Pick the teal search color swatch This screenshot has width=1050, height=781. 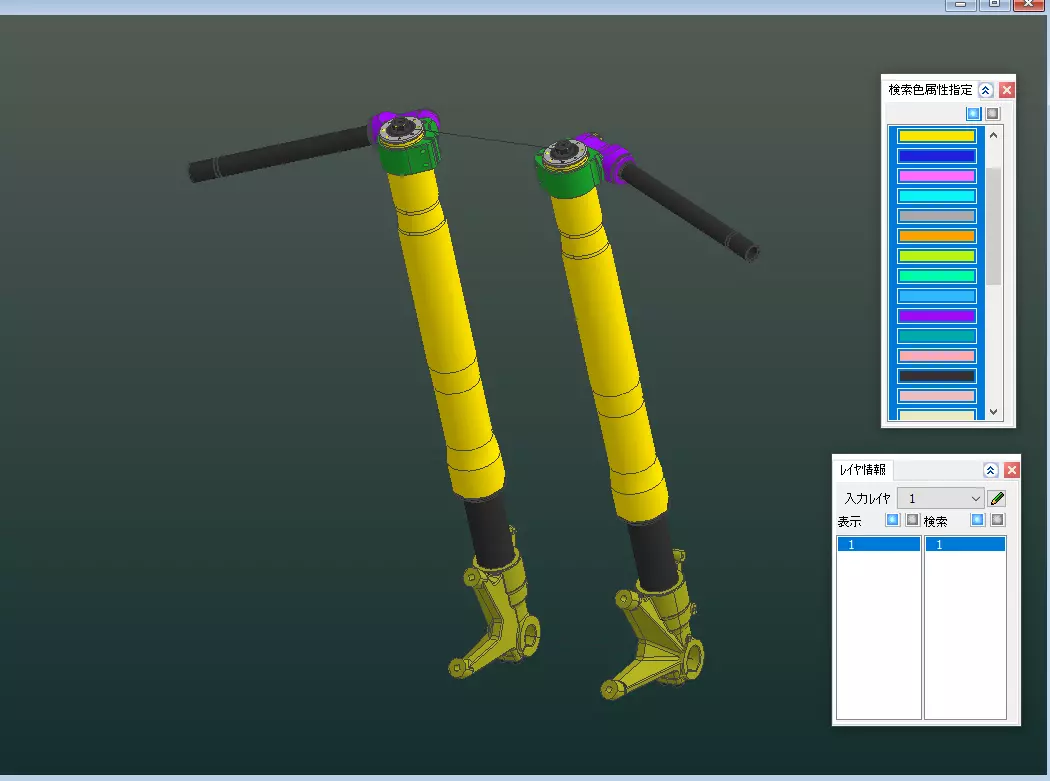click(x=936, y=336)
